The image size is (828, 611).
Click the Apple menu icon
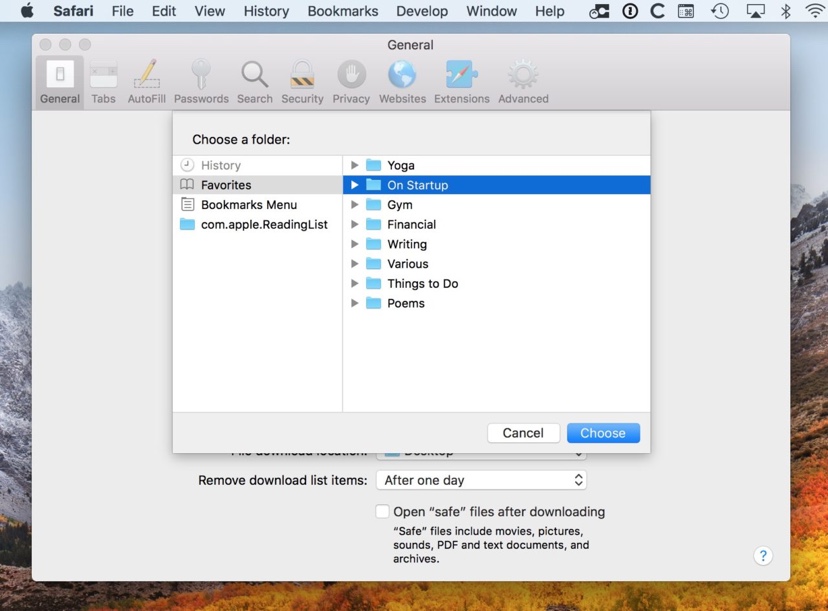27,11
